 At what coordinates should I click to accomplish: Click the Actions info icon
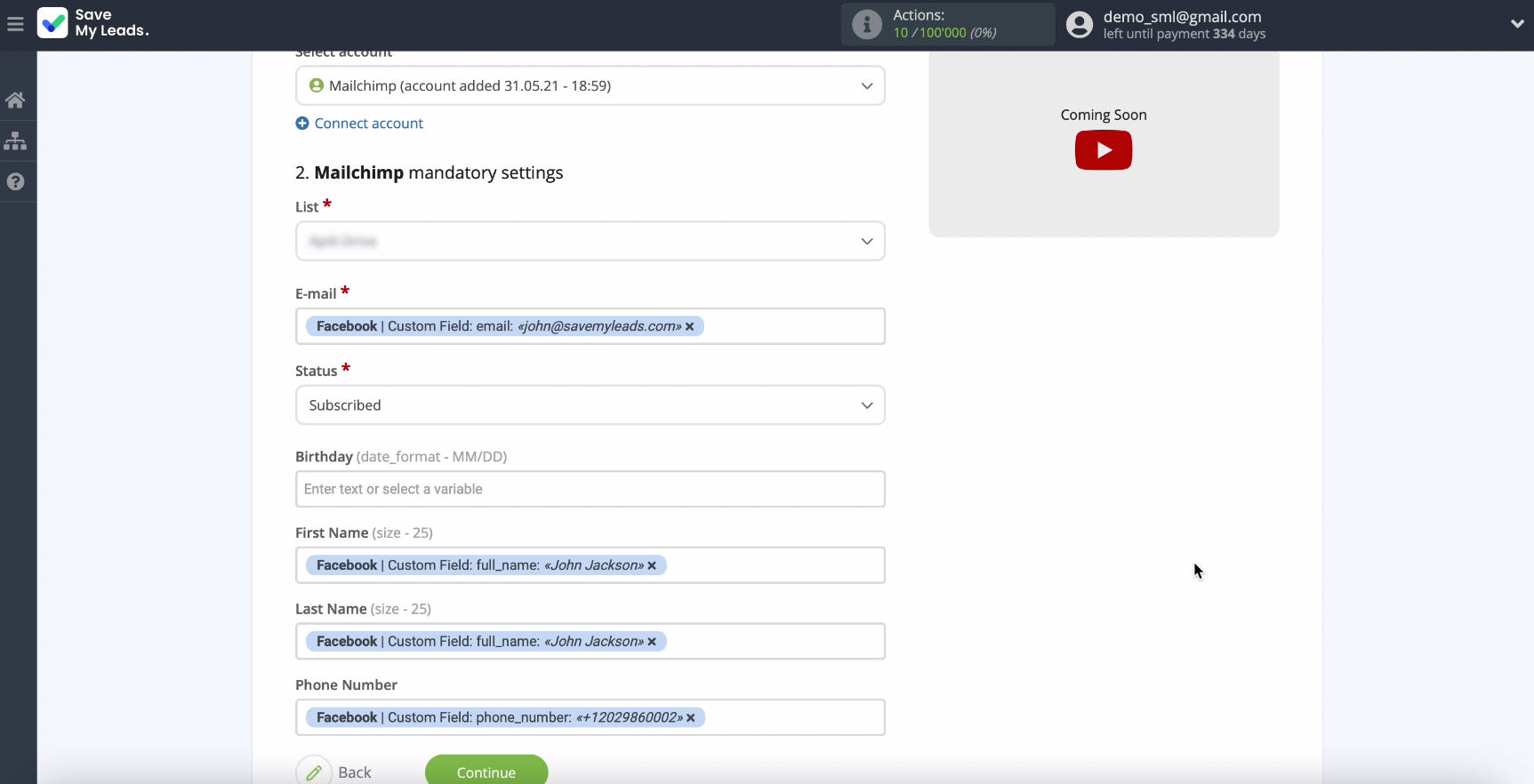coord(867,24)
